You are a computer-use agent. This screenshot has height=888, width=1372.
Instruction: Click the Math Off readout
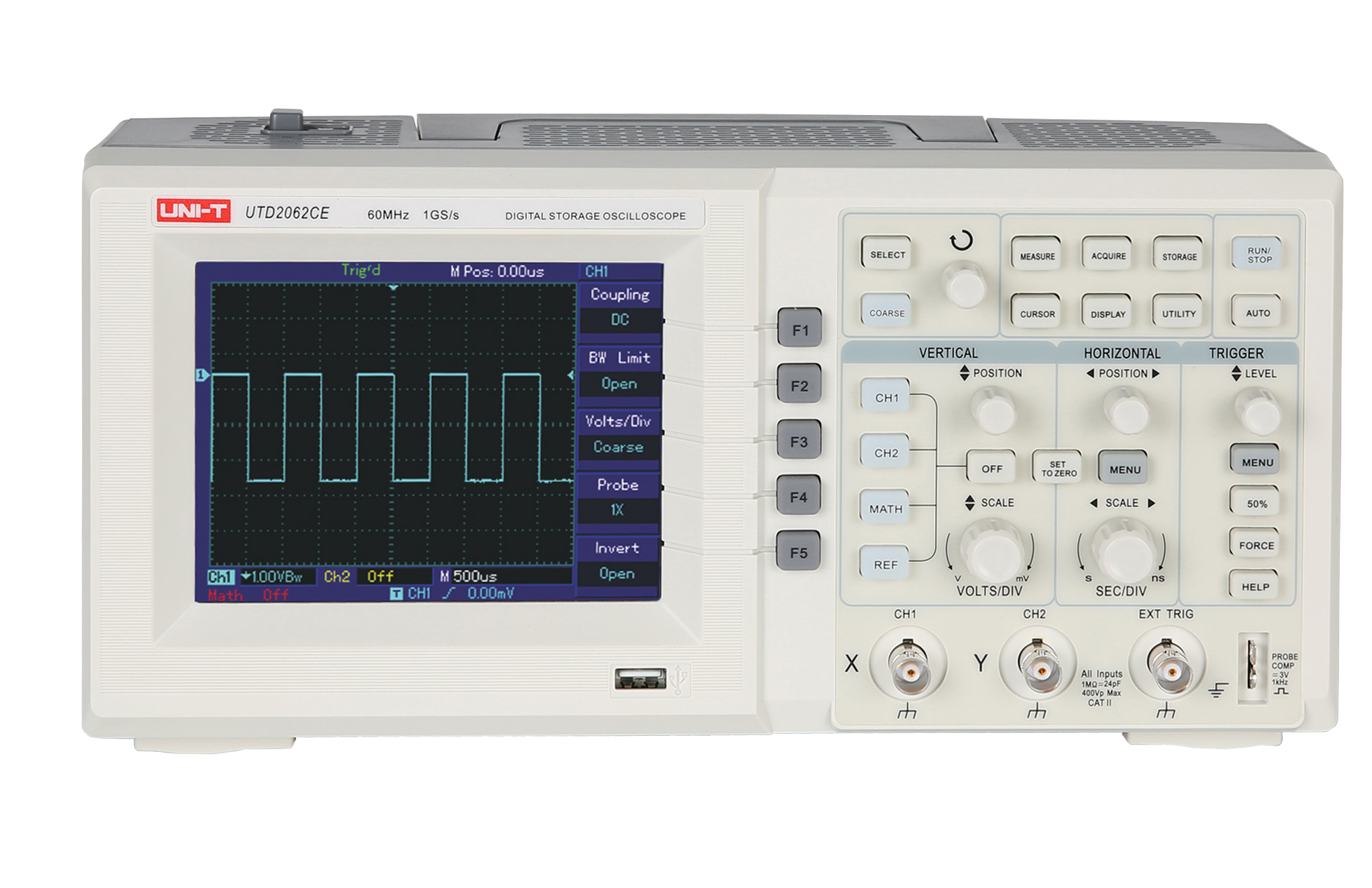248,595
